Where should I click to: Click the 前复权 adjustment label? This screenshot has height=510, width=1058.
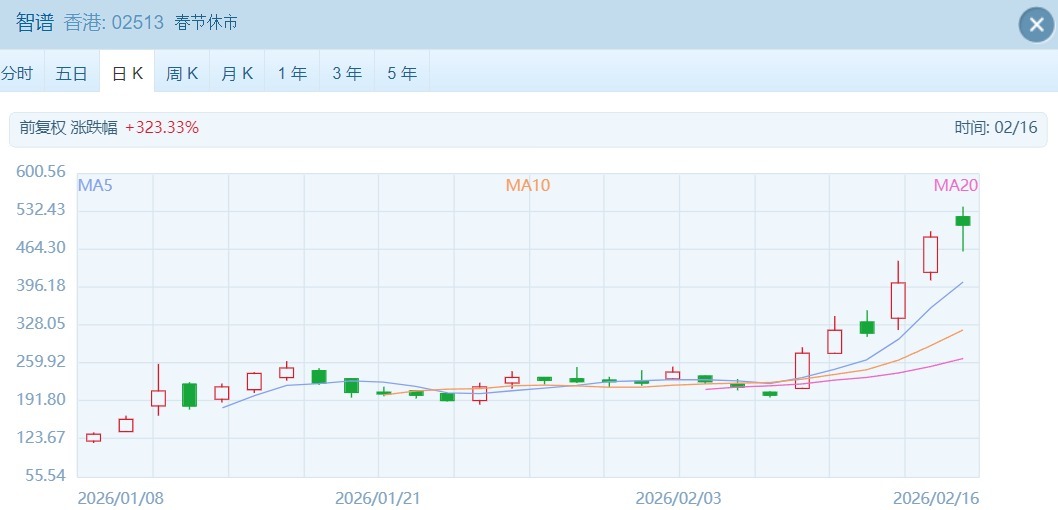(x=43, y=128)
